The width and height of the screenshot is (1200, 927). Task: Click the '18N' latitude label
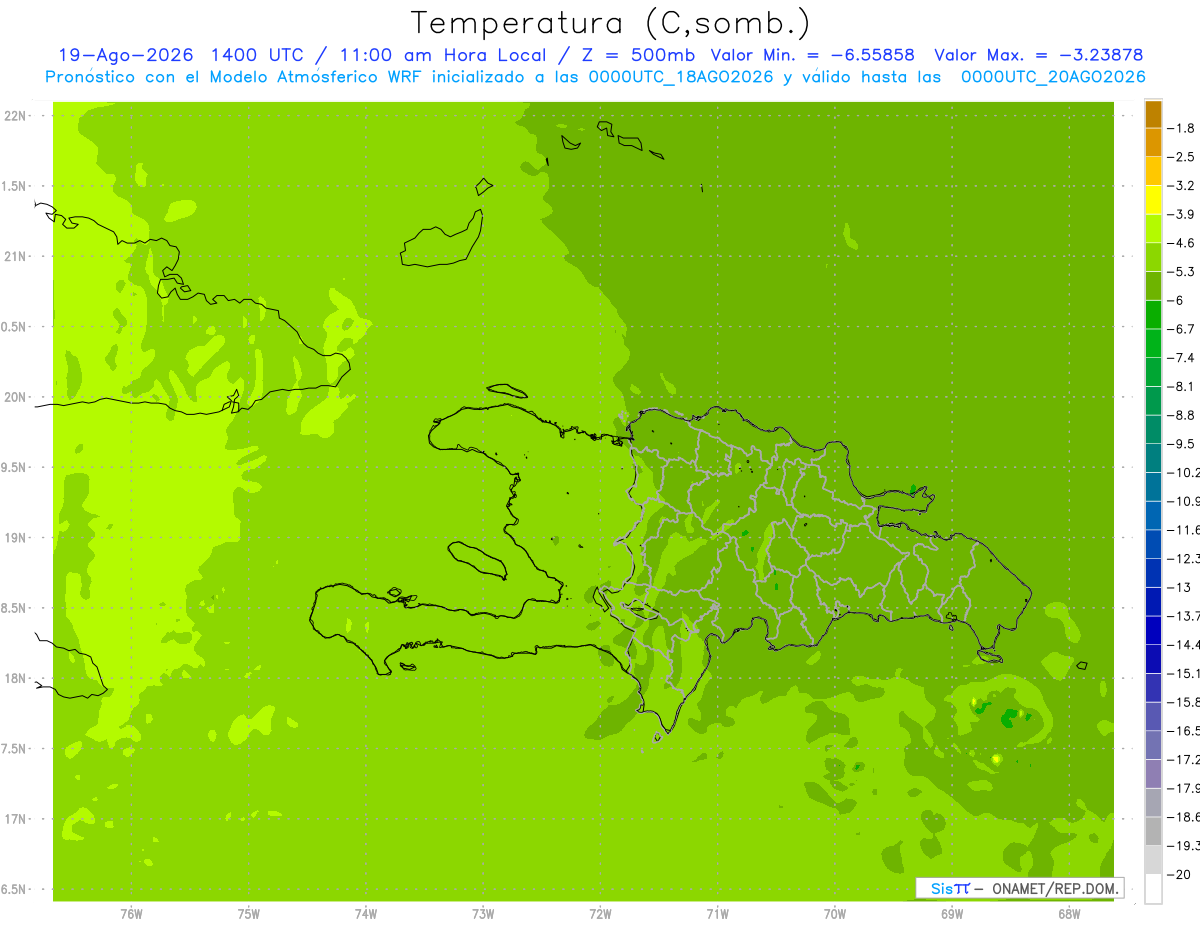(15, 678)
